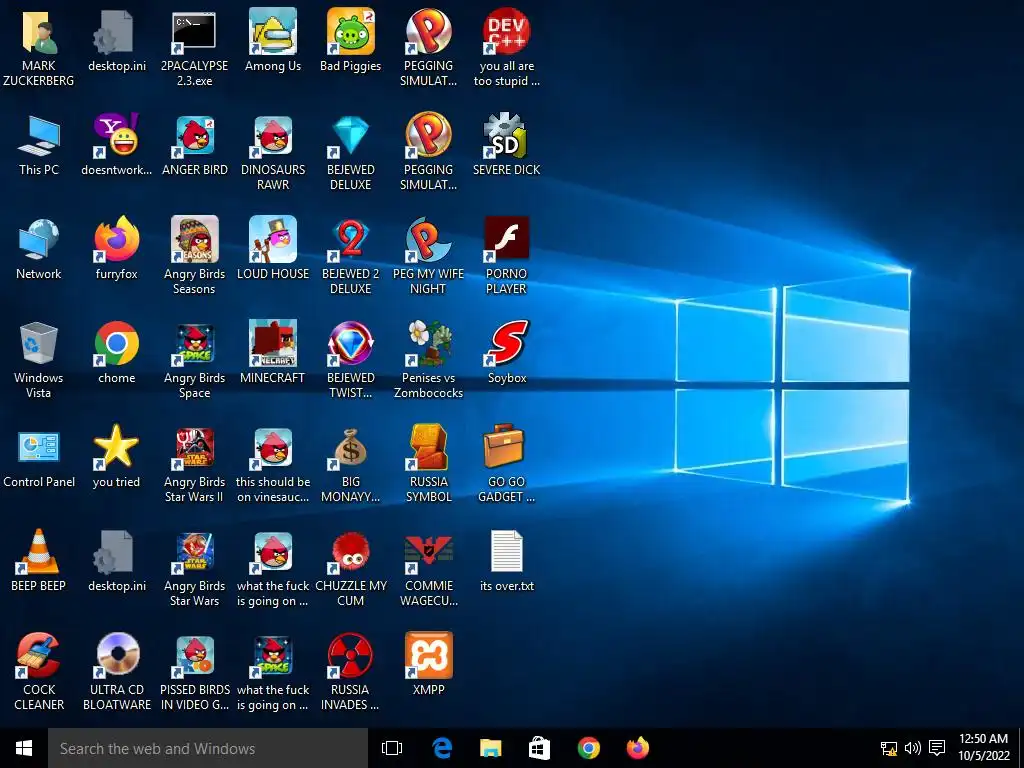Select the PORNO PLAYER Flash icon

pyautogui.click(x=506, y=239)
